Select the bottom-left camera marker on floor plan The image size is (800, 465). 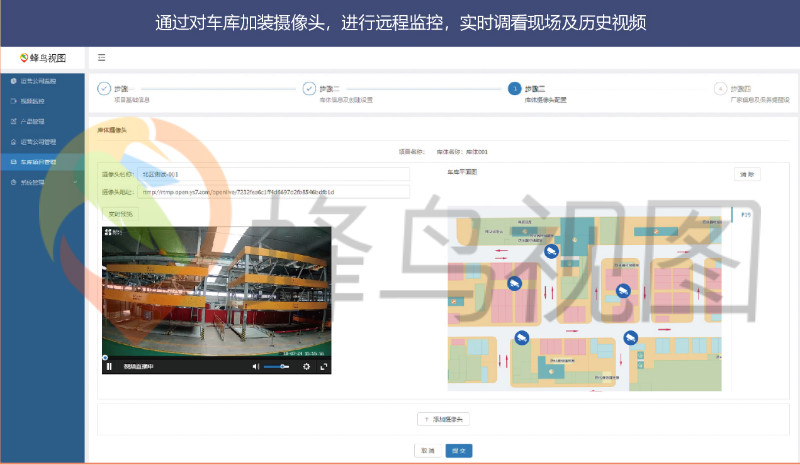tap(521, 338)
